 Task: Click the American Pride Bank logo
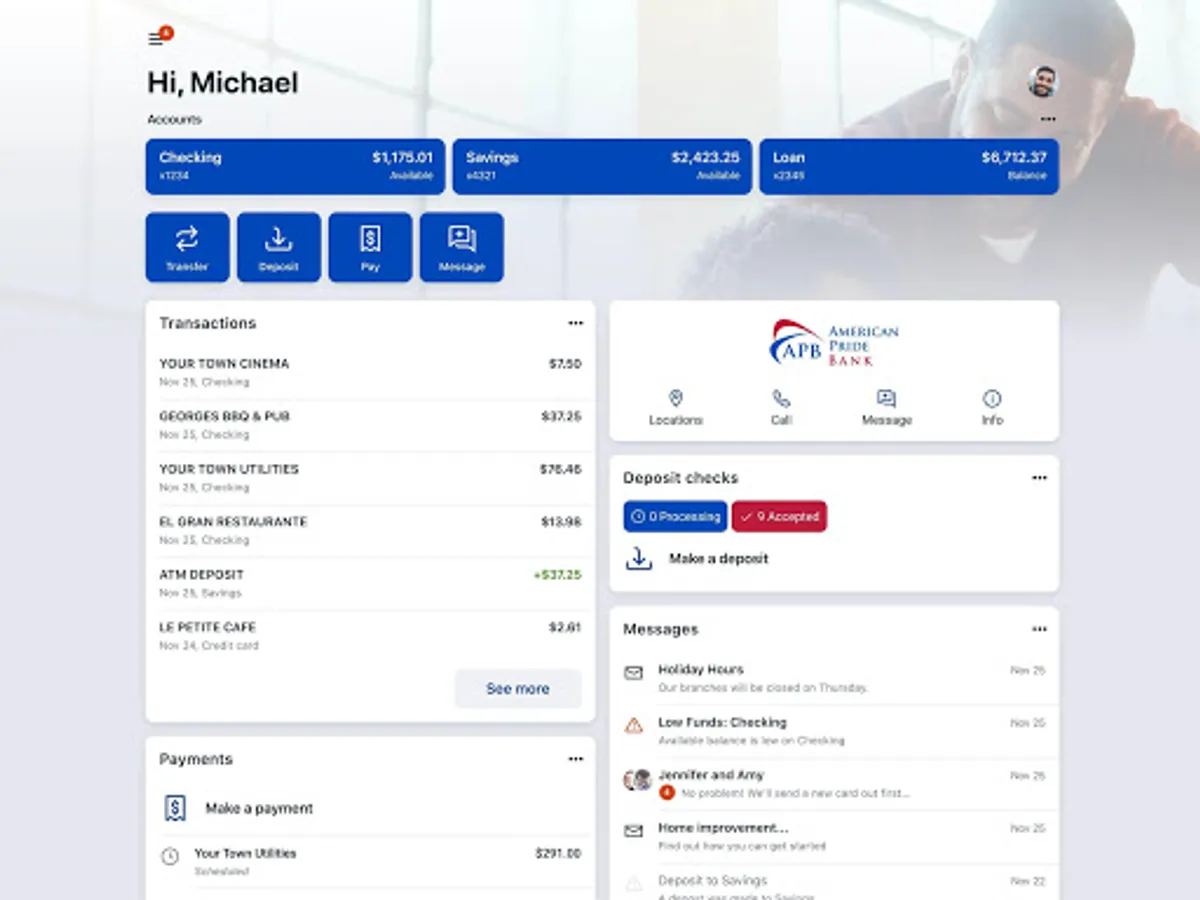click(x=834, y=343)
